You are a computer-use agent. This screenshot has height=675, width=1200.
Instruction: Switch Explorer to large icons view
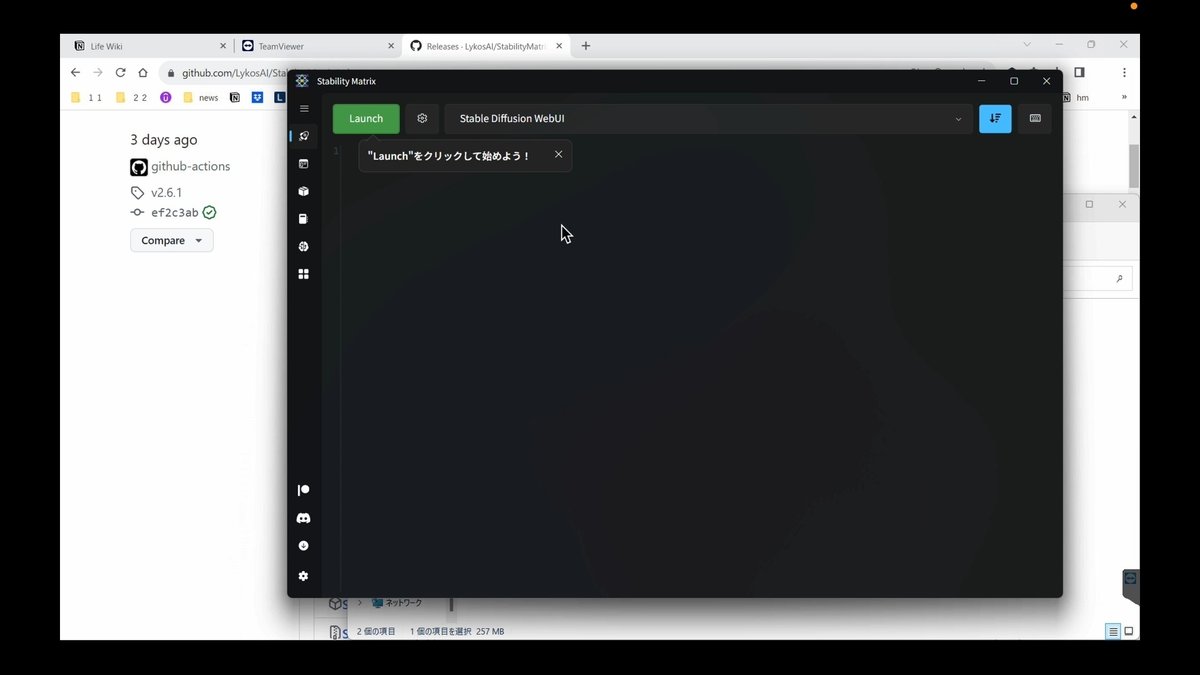tap(1129, 631)
